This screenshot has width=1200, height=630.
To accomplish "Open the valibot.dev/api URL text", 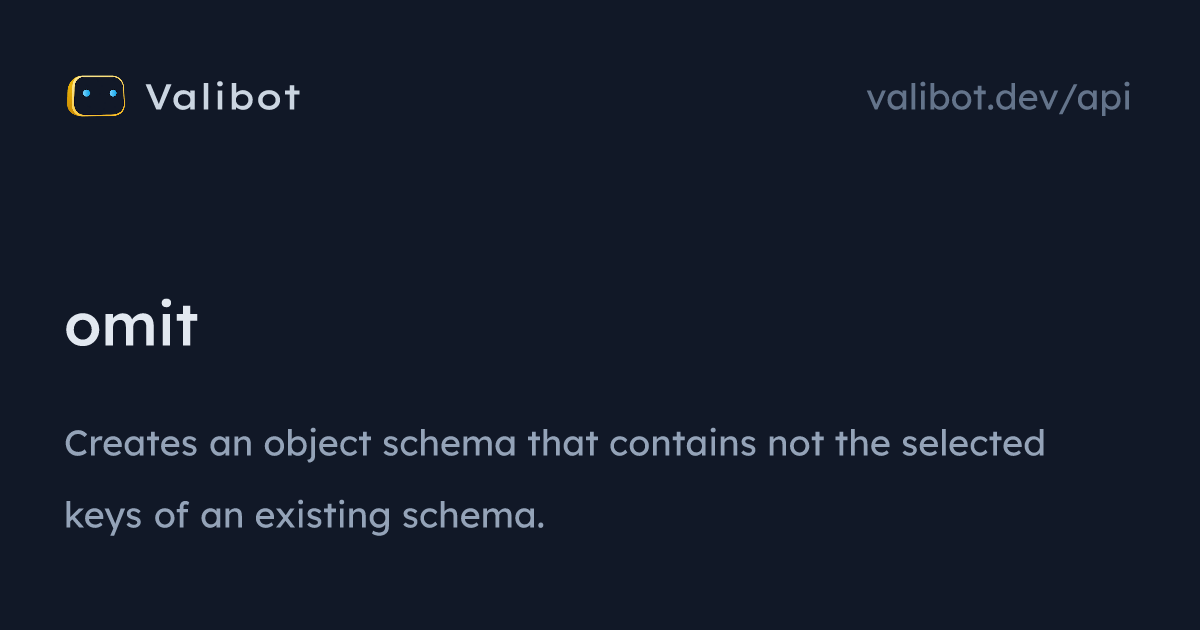I will (x=999, y=97).
